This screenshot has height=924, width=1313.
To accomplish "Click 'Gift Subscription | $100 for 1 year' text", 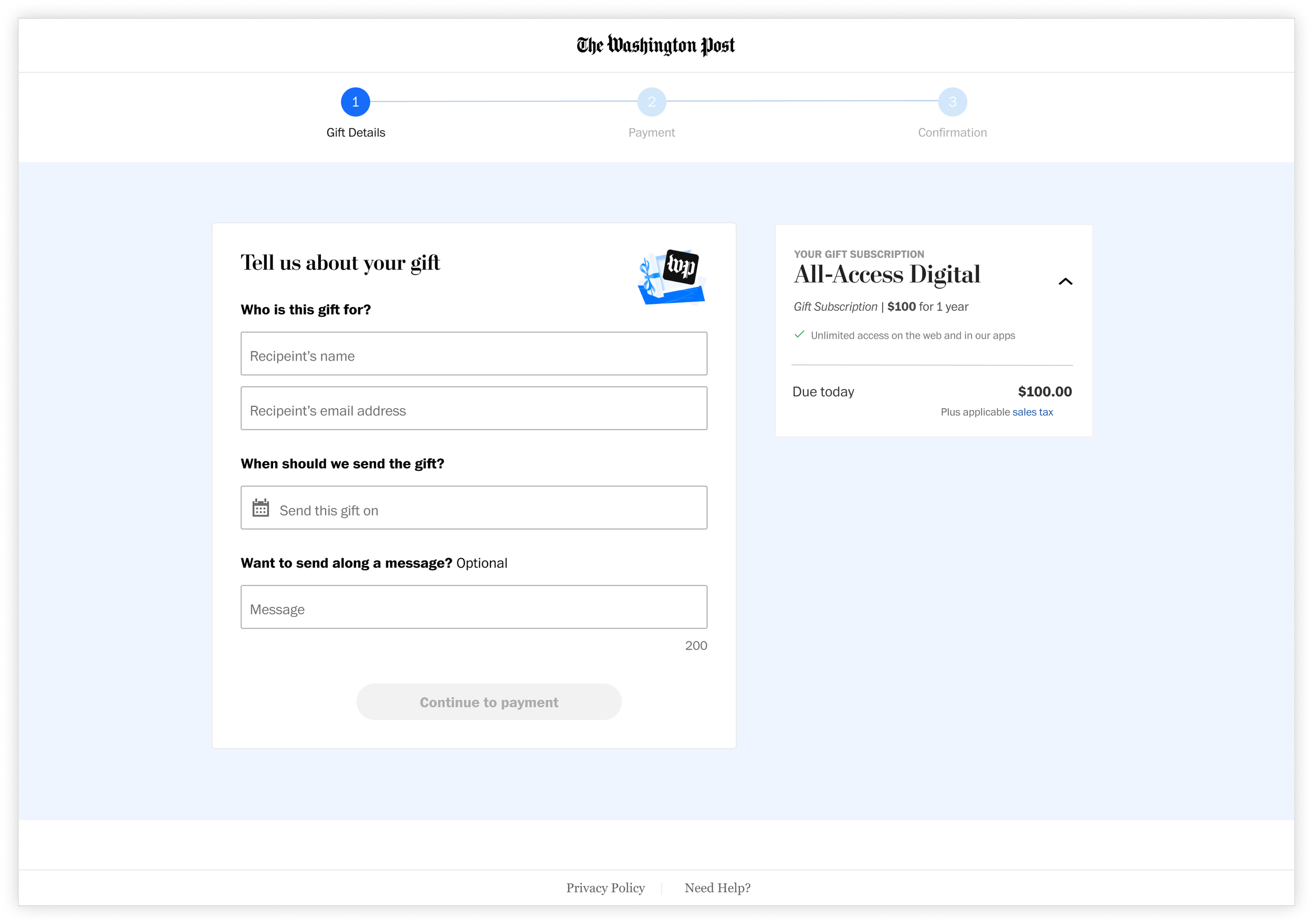I will pyautogui.click(x=881, y=307).
